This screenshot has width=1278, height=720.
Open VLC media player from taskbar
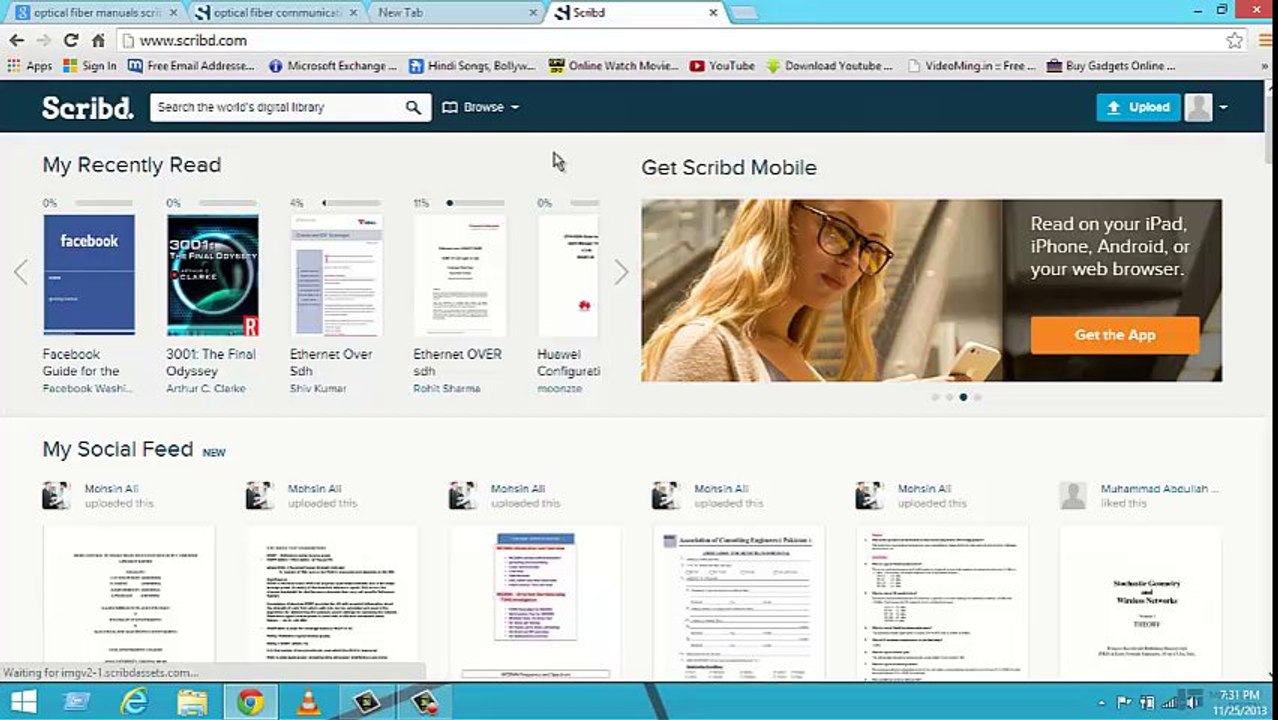[x=309, y=702]
